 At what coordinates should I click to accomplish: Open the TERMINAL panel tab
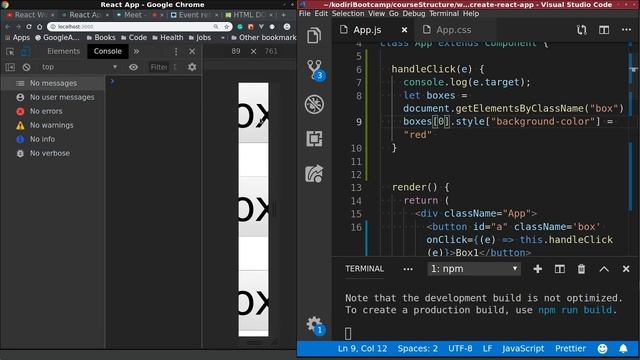click(x=364, y=269)
